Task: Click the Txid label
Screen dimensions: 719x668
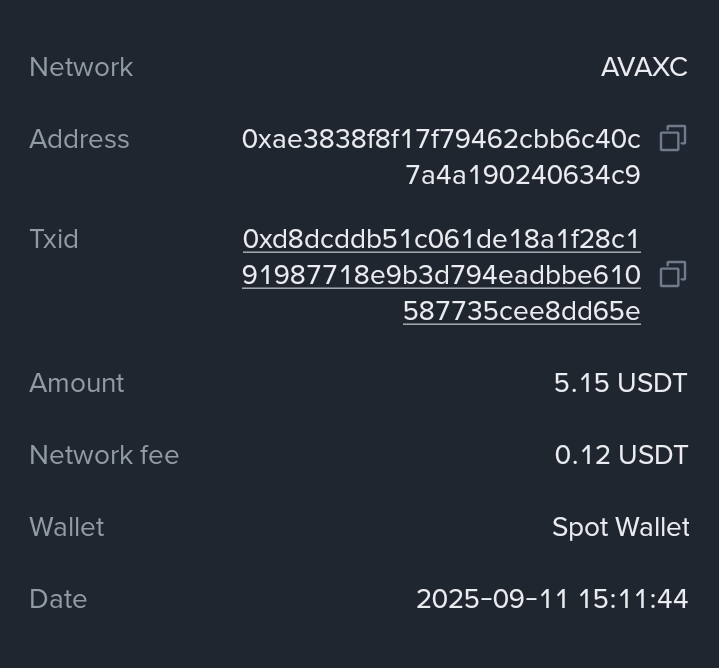Action: click(54, 240)
